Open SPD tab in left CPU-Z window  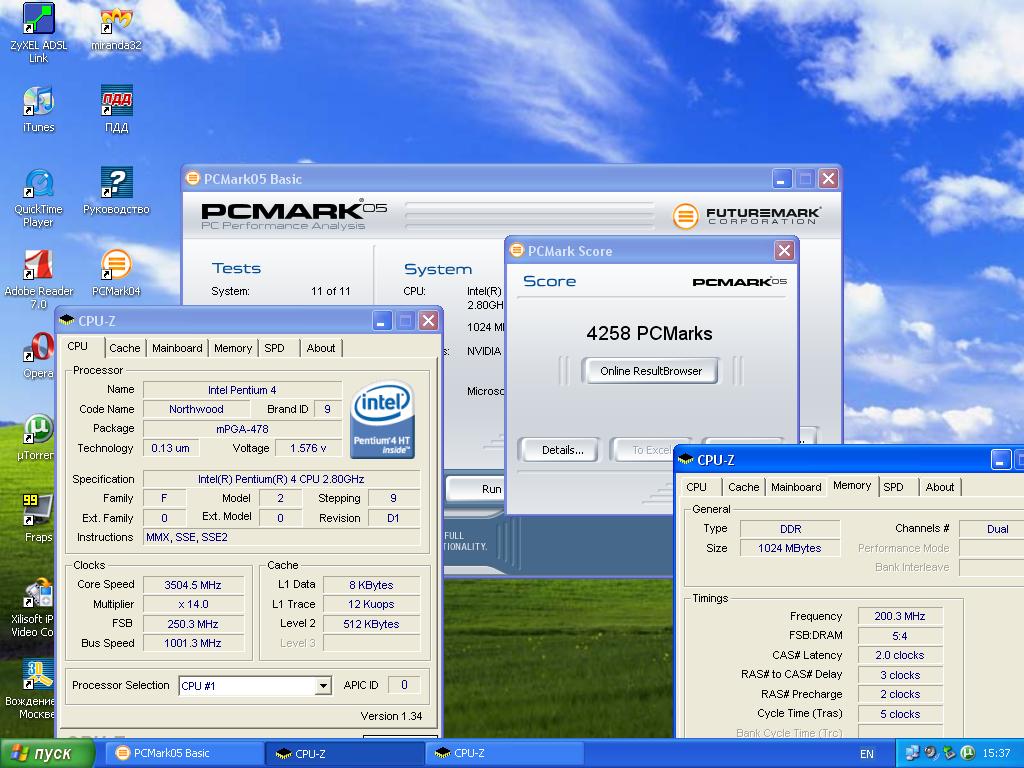pos(274,348)
